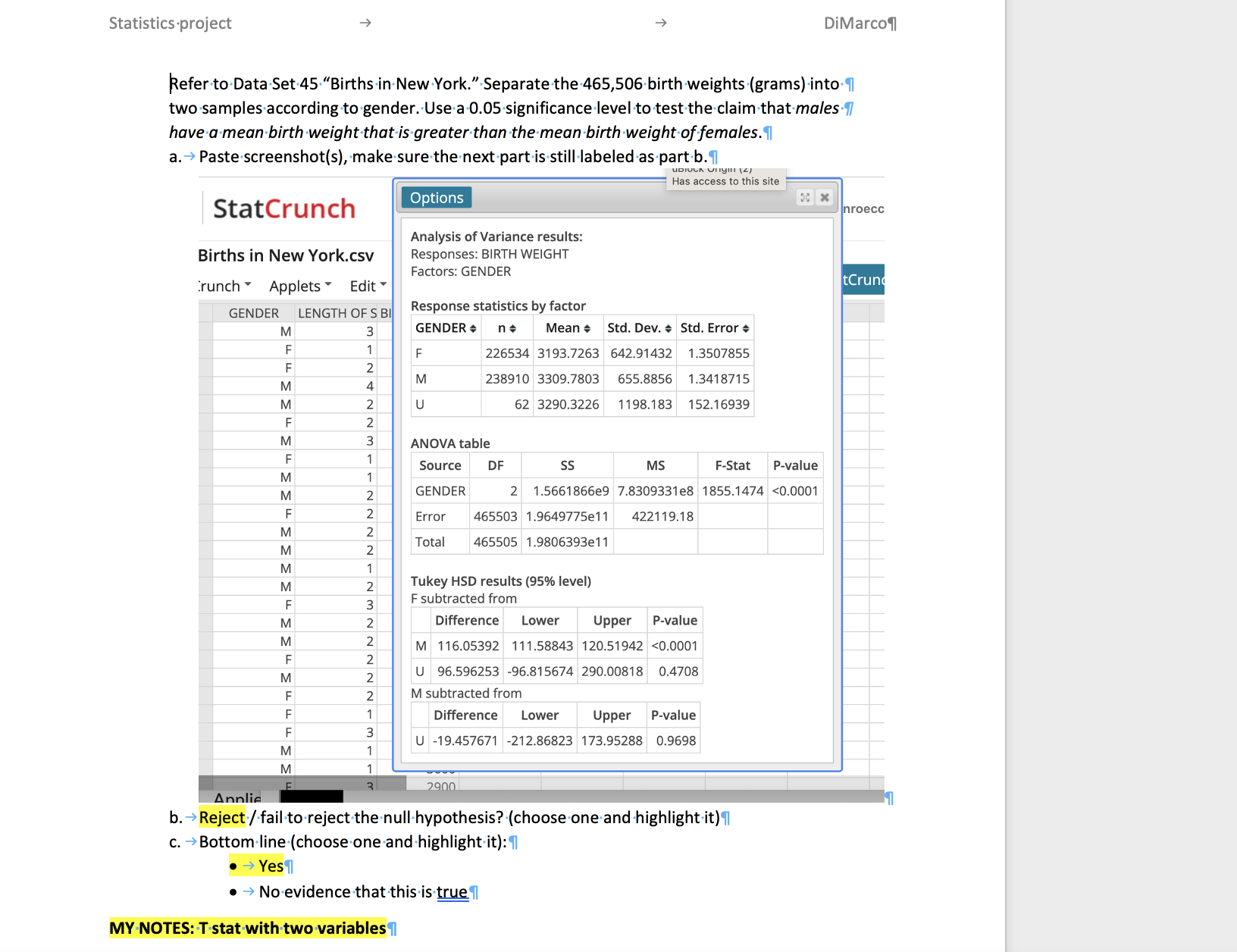The width and height of the screenshot is (1237, 952).
Task: Click the true hyperlink in the last bullet
Action: [x=453, y=892]
